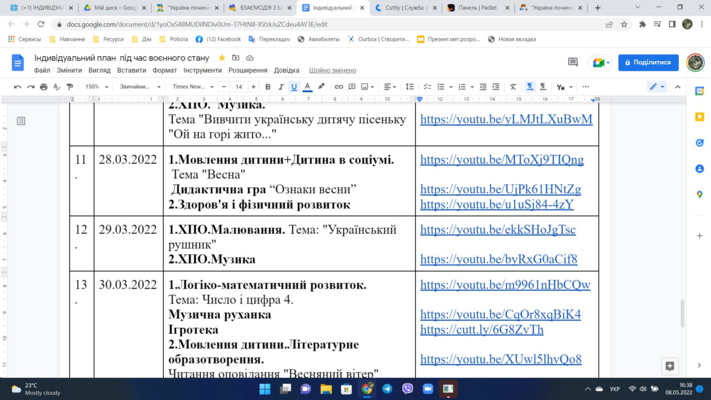
Task: Activate the paint format roller tool
Action: tap(70, 87)
